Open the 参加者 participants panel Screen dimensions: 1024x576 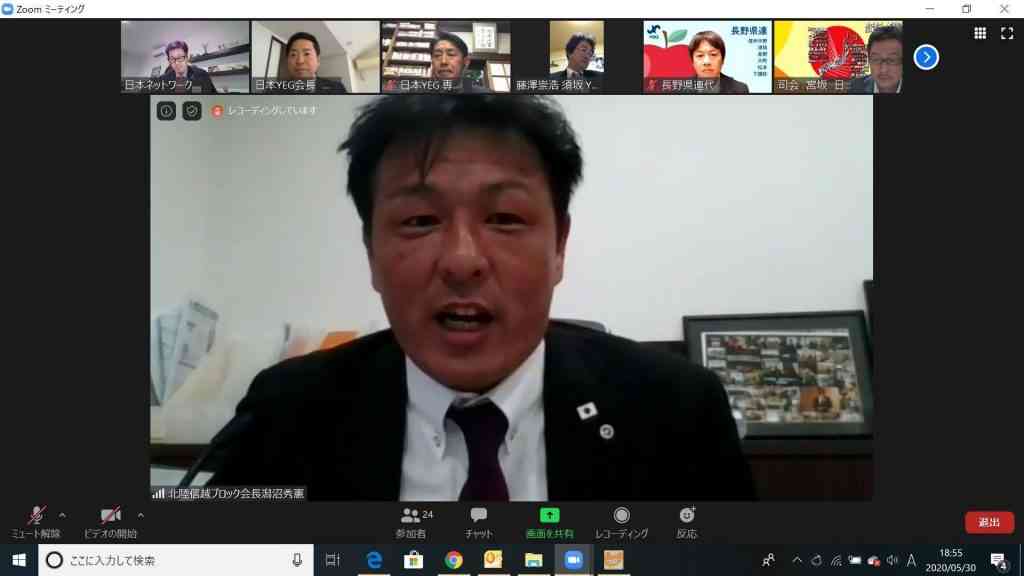coord(412,522)
